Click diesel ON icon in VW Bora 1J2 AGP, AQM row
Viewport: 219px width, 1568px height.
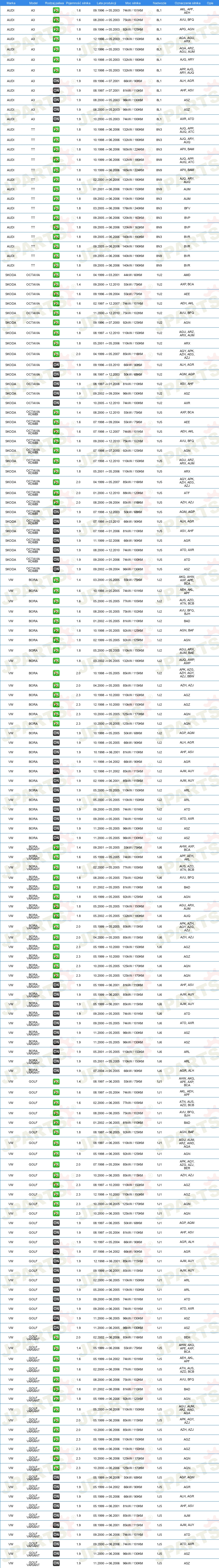(x=56, y=733)
